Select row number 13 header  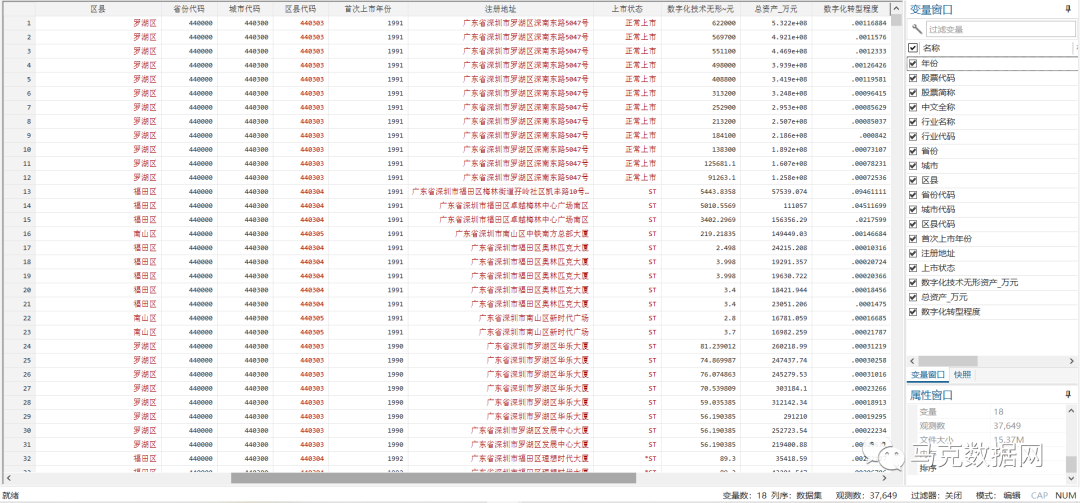click(19, 191)
